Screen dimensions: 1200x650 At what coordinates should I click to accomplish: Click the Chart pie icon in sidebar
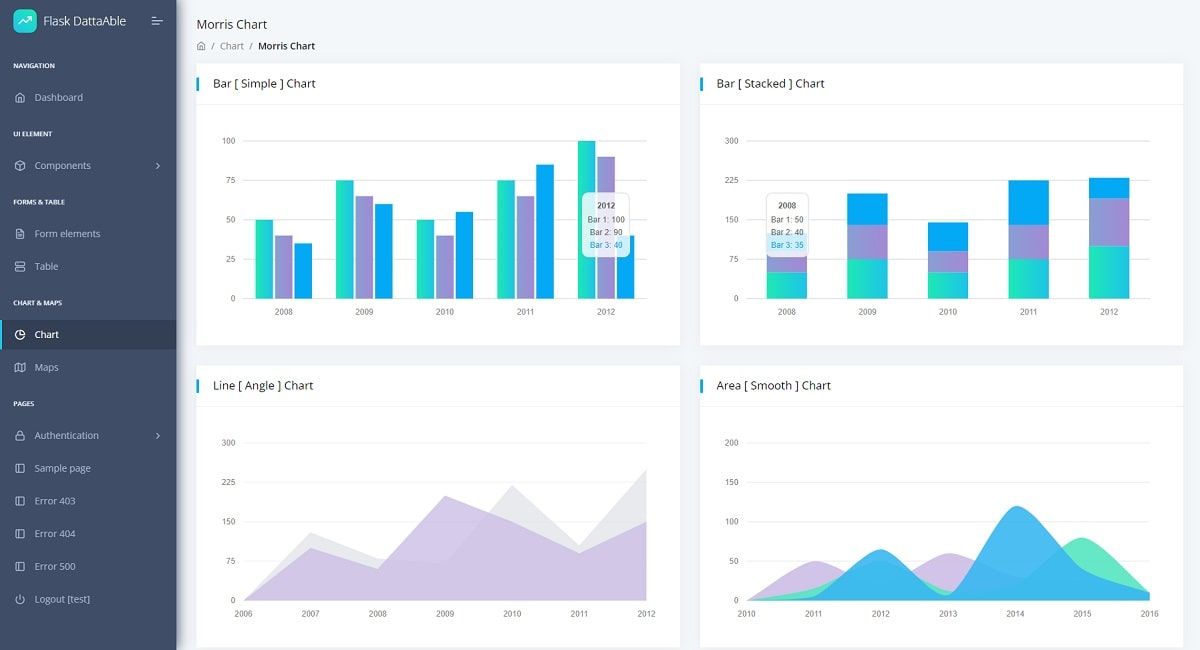[20, 335]
